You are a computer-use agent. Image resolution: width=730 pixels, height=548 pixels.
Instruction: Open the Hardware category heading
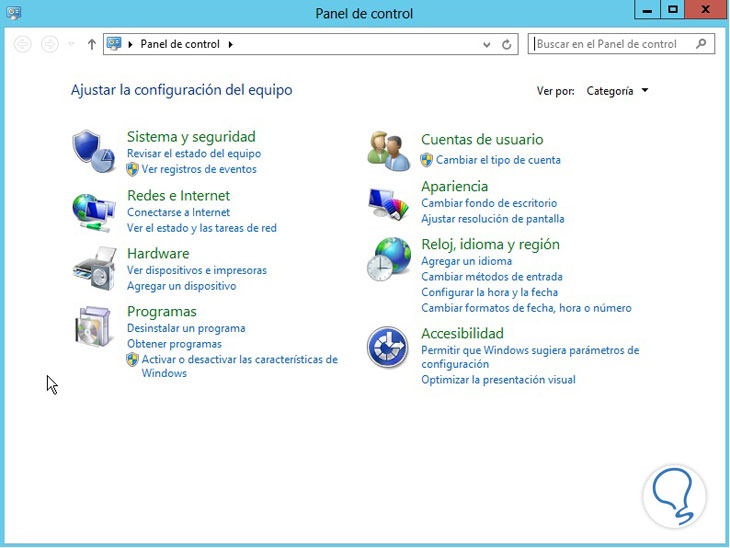click(158, 253)
